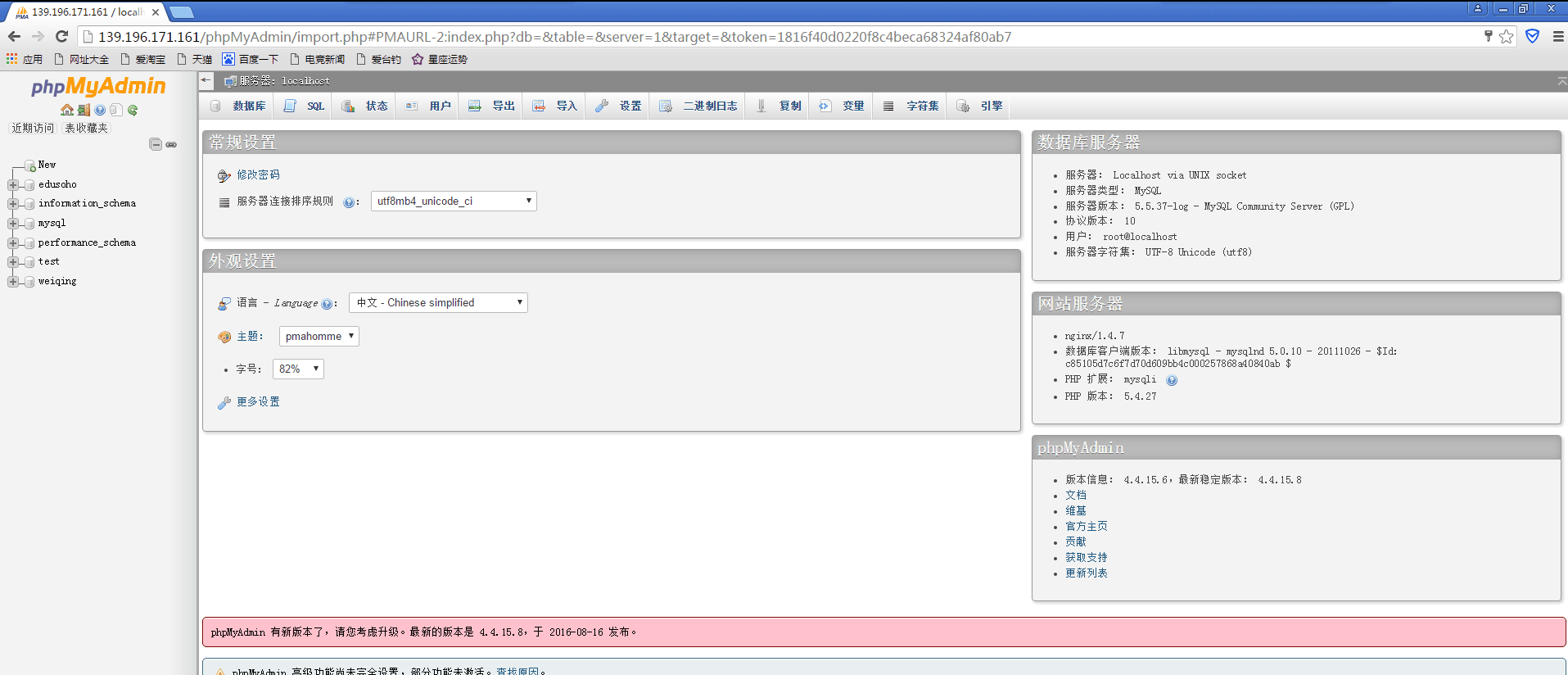Open the pmahomme theme dropdown
1568x675 pixels.
[319, 336]
